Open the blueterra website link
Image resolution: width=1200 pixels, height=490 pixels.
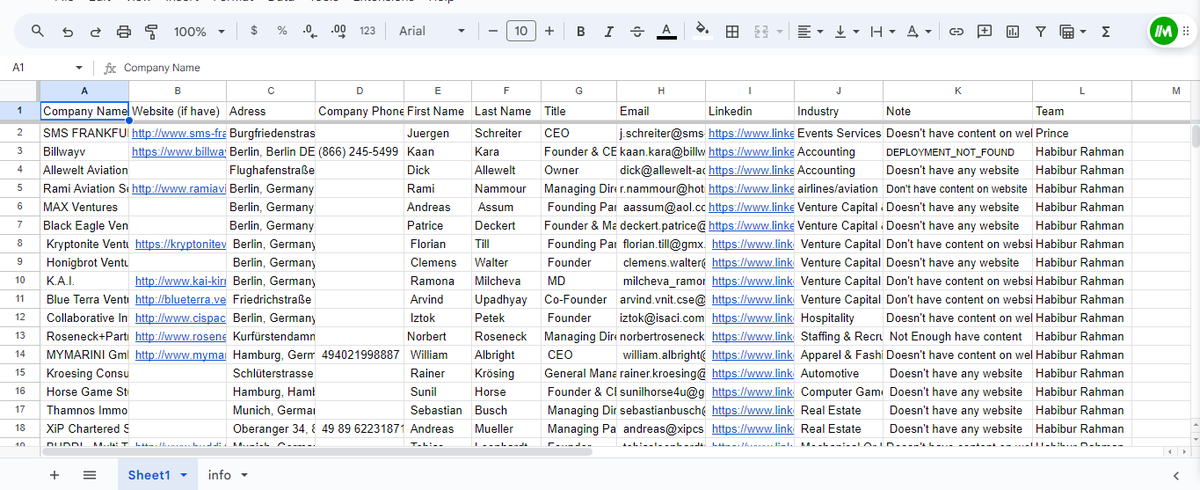coord(181,299)
